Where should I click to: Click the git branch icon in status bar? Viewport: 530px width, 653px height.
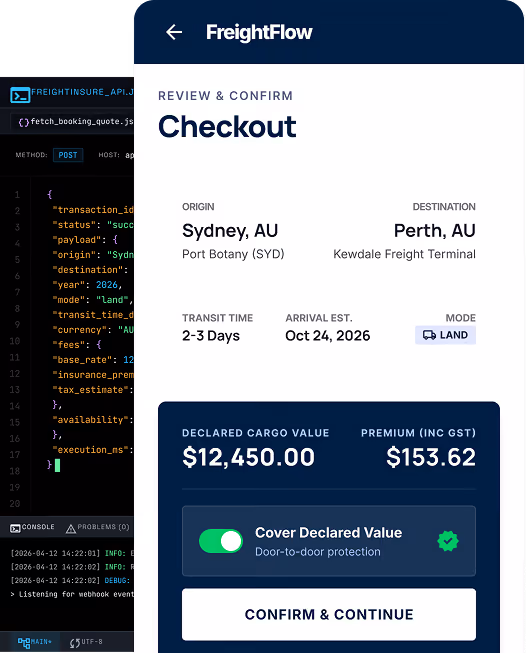[x=24, y=642]
